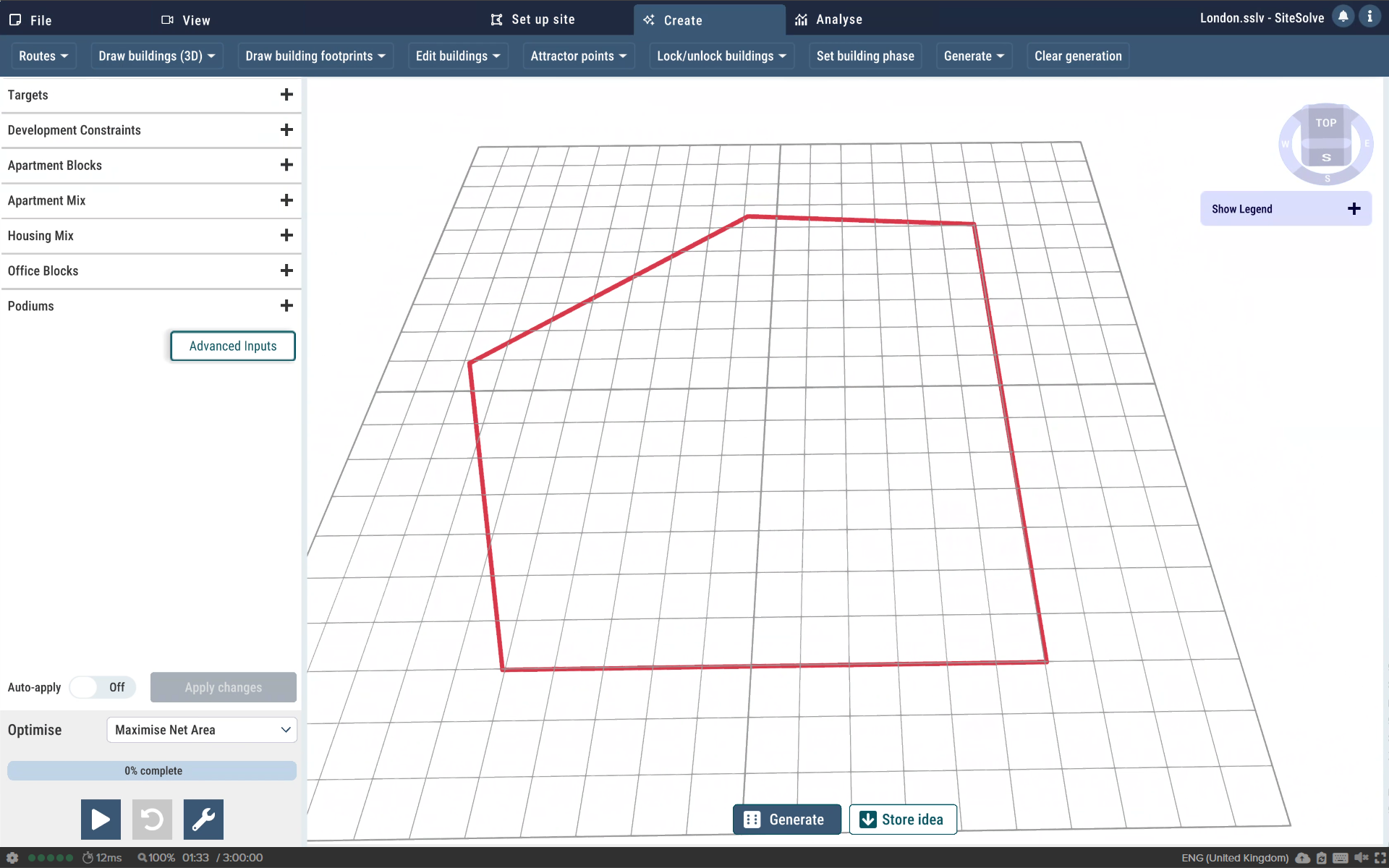This screenshot has width=1389, height=868.
Task: Switch to the Analyse tab
Action: (x=829, y=20)
